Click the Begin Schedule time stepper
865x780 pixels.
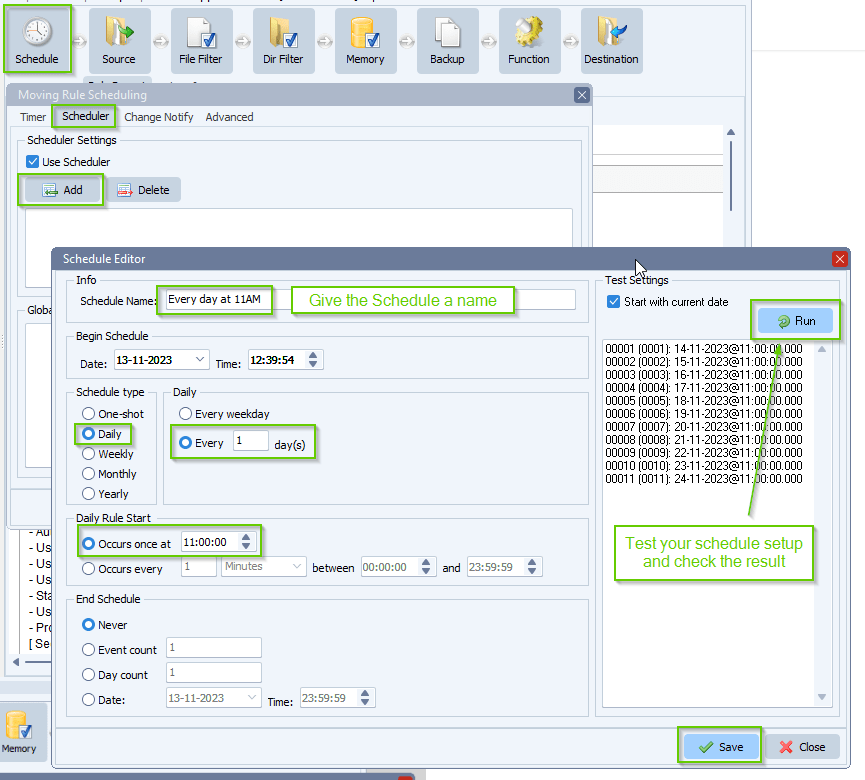coord(313,360)
